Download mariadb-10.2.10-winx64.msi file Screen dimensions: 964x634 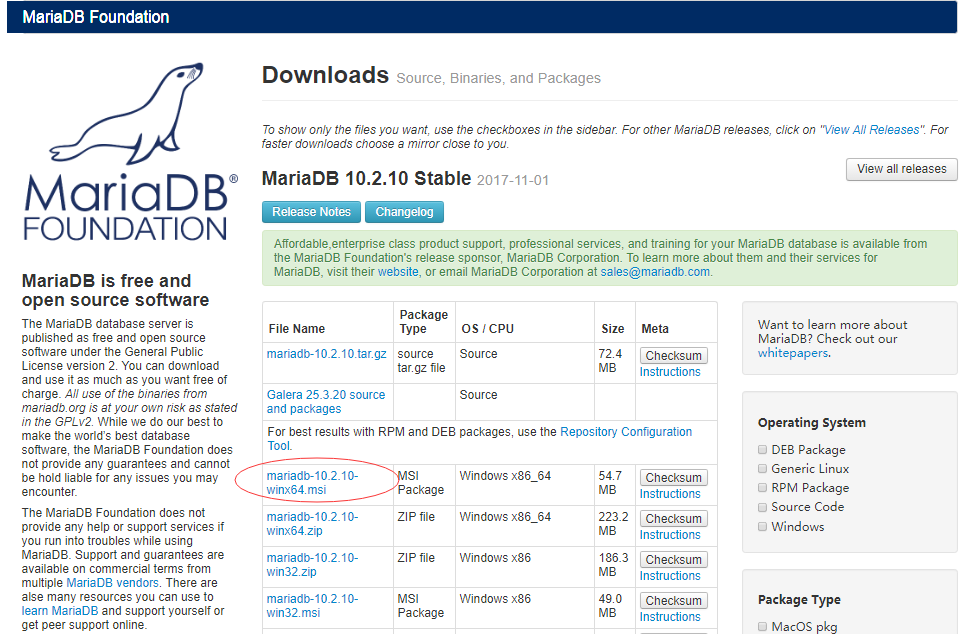click(311, 483)
